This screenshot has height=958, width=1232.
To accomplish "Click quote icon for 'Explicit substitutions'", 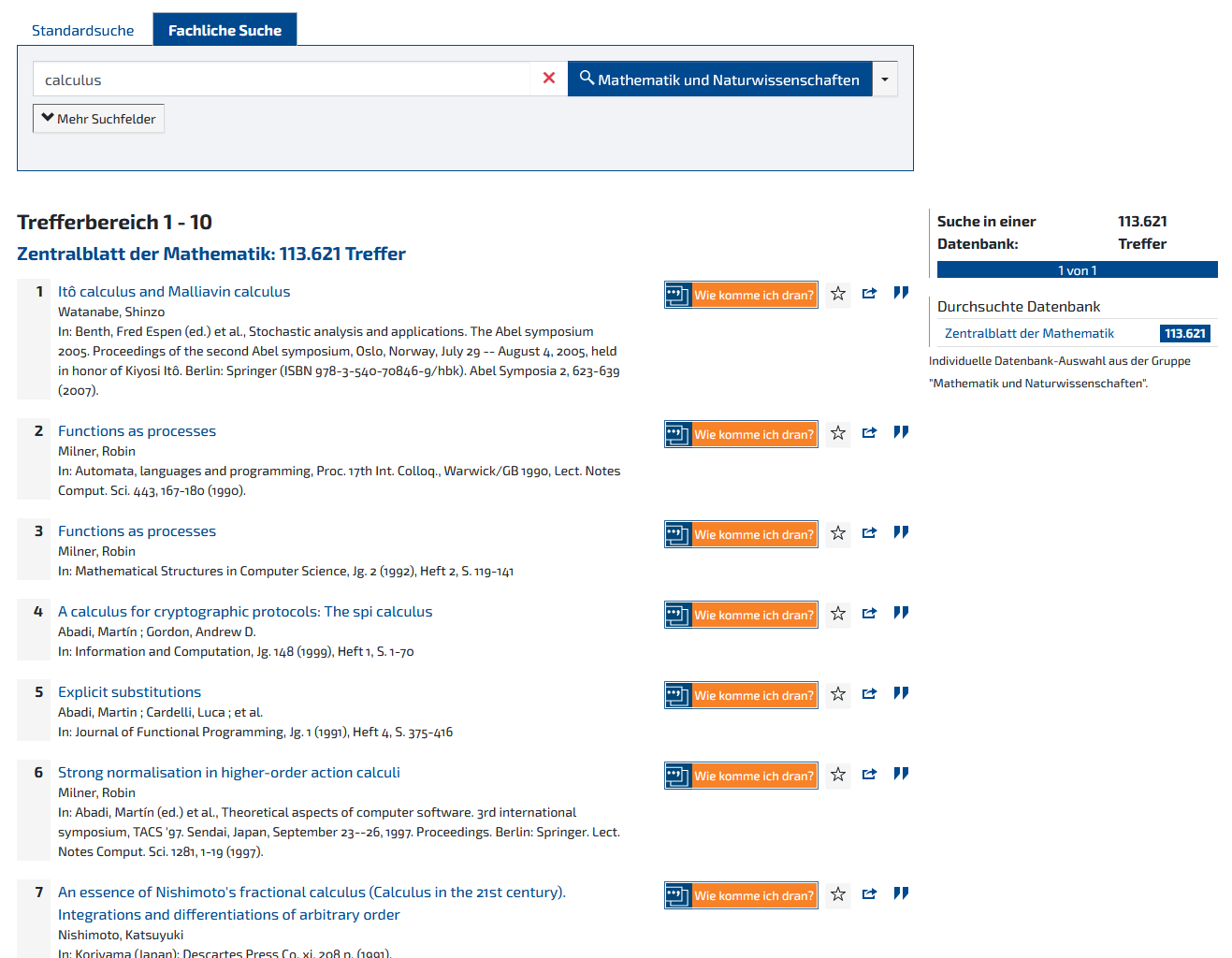I will 901,693.
